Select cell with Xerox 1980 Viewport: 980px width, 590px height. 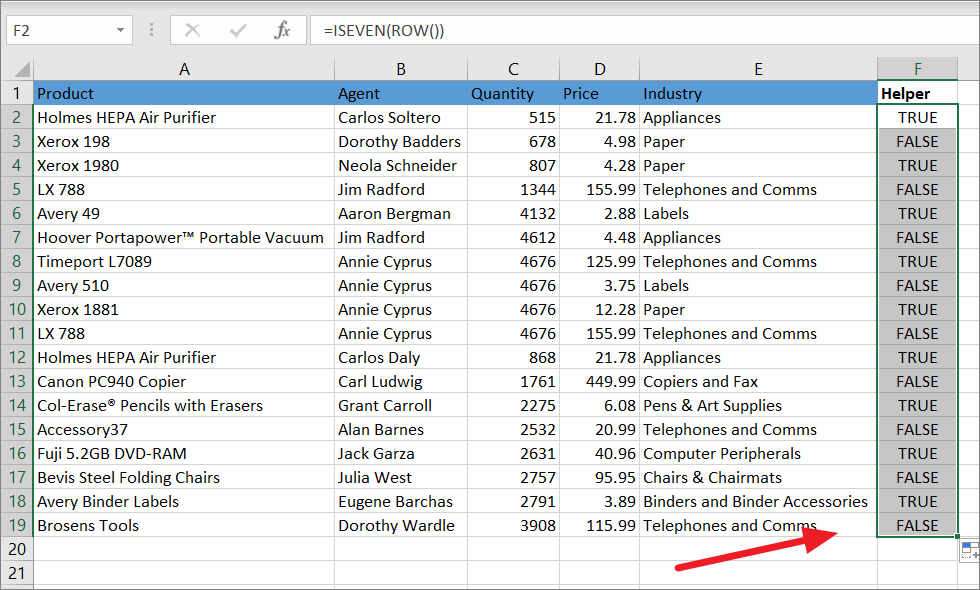point(184,166)
